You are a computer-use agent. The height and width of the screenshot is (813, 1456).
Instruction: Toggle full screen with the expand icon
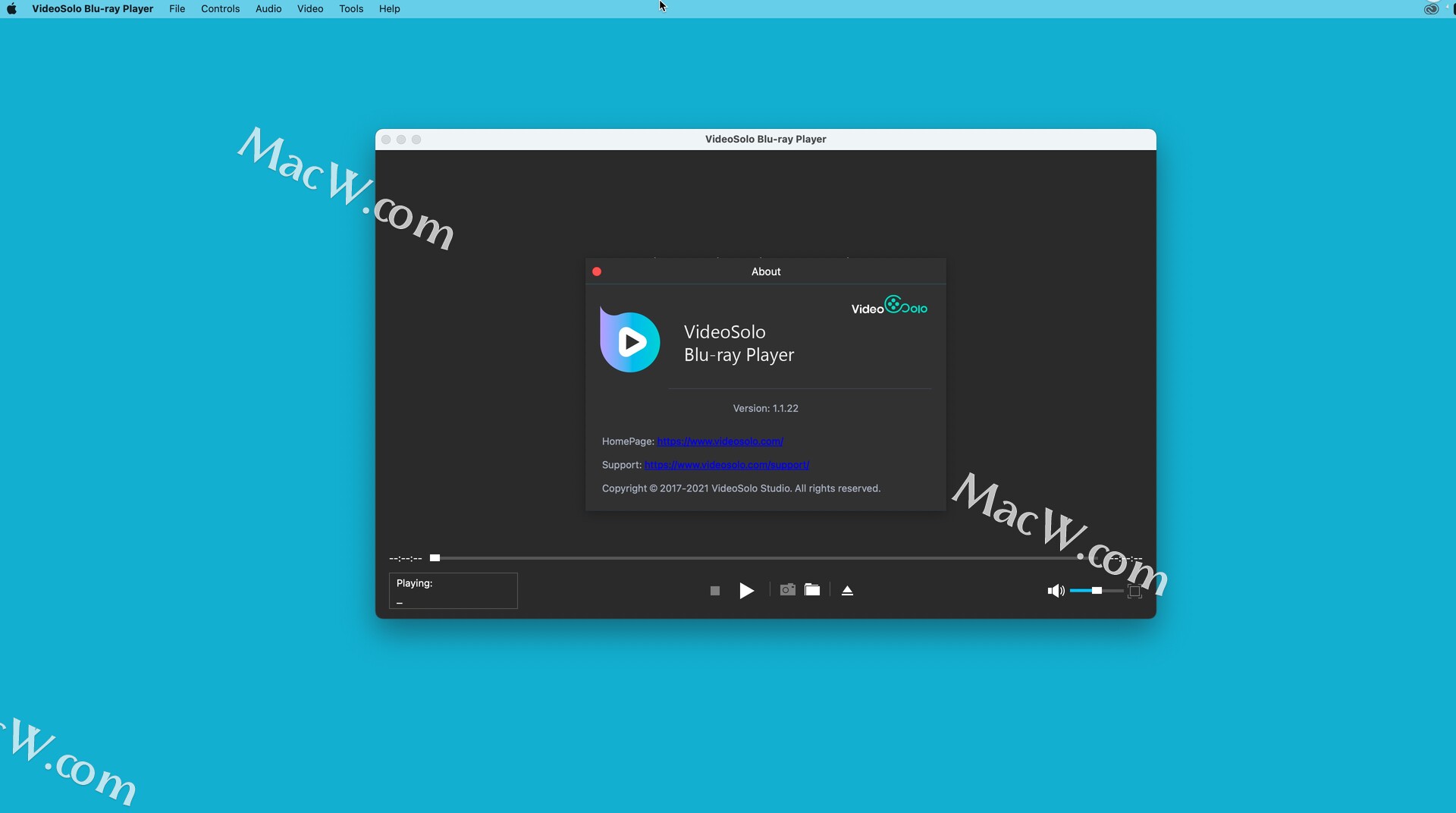1134,592
